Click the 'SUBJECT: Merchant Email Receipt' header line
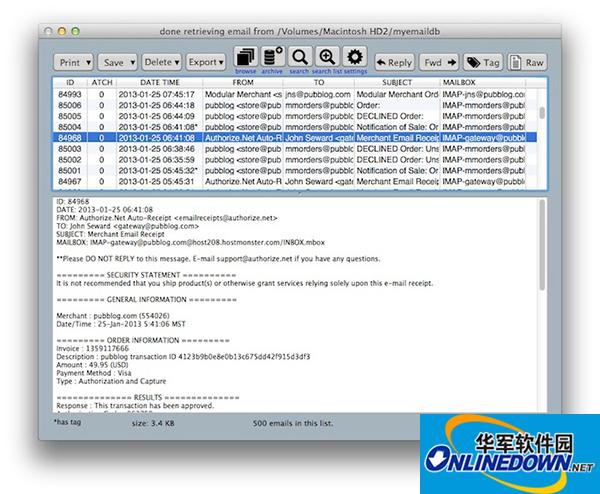 tap(110, 234)
